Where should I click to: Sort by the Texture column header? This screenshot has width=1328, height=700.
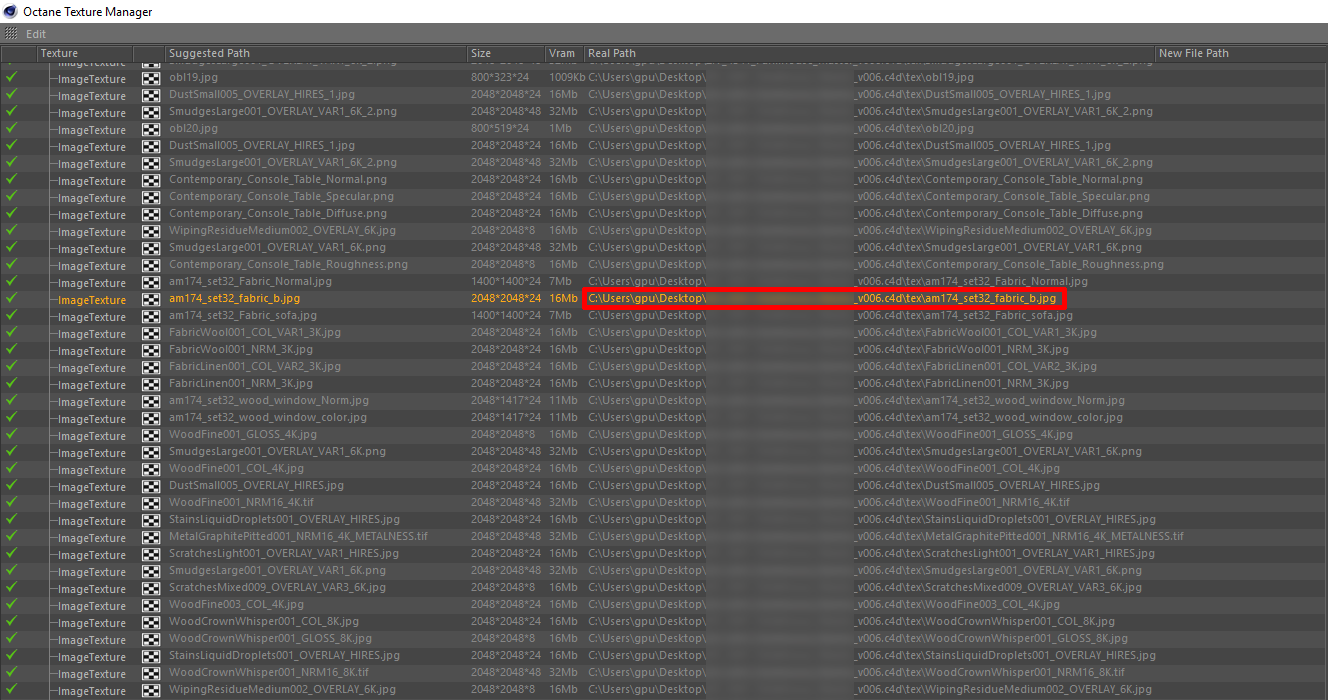(x=59, y=53)
